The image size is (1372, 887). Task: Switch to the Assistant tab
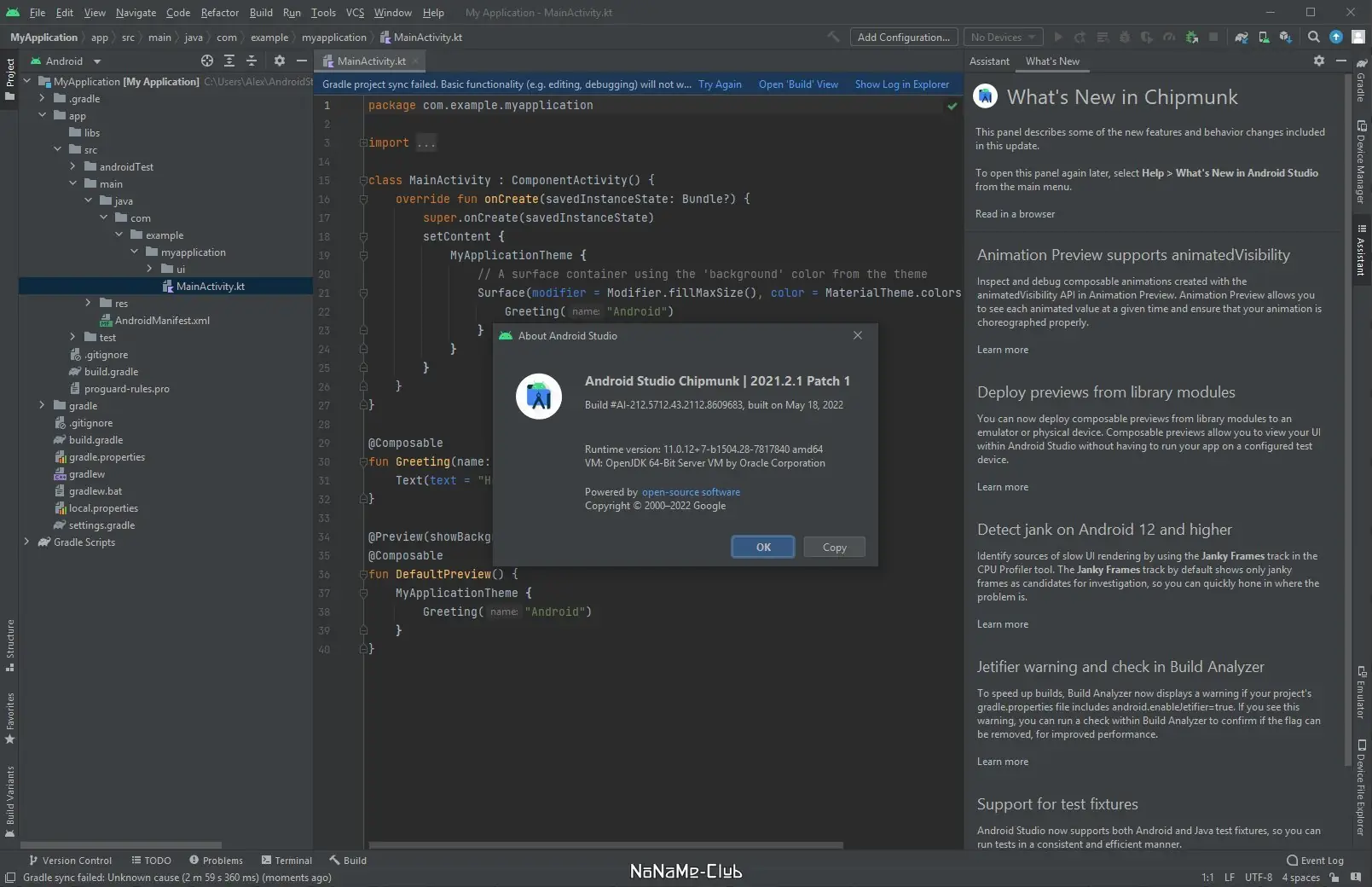pos(989,61)
